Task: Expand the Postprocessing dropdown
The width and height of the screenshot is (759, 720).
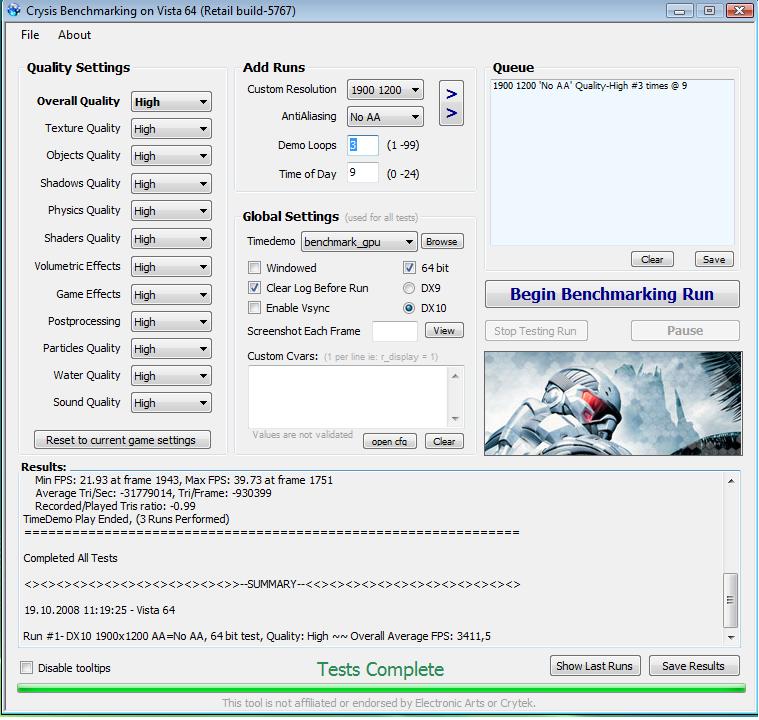Action: pos(171,322)
